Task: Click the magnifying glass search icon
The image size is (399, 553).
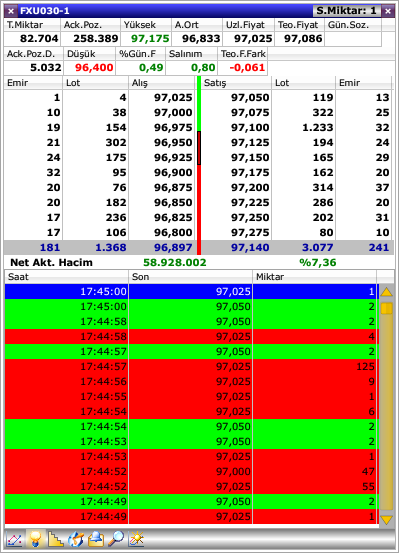Action: (x=116, y=540)
